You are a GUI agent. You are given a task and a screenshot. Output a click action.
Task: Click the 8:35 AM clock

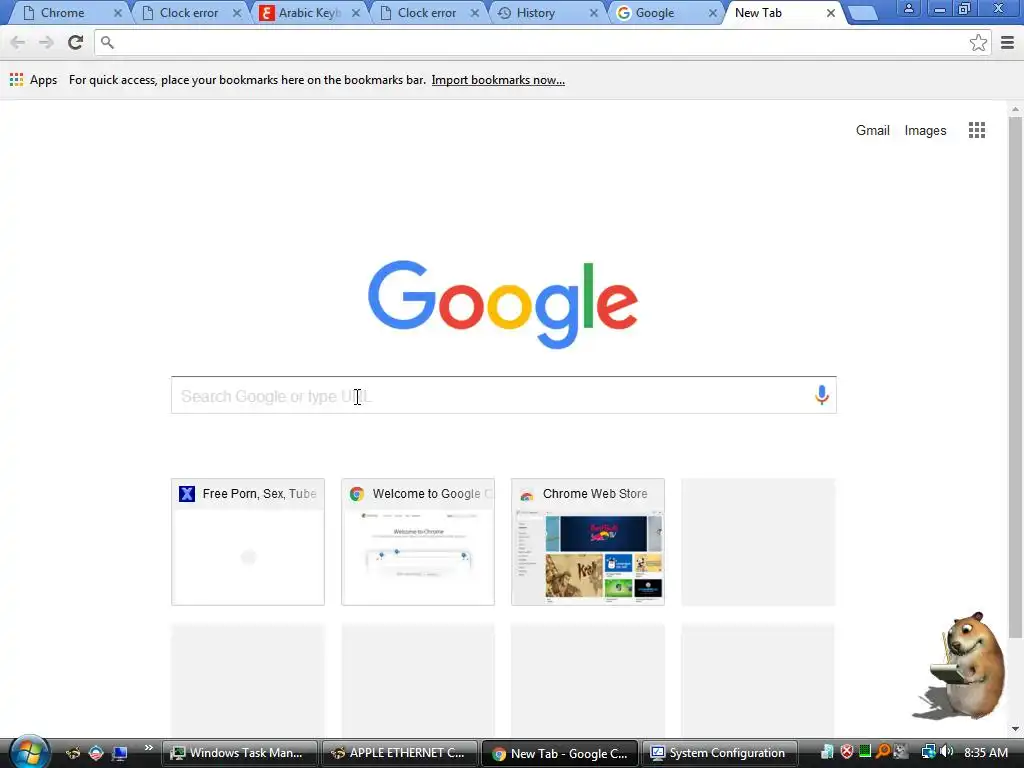coord(985,753)
